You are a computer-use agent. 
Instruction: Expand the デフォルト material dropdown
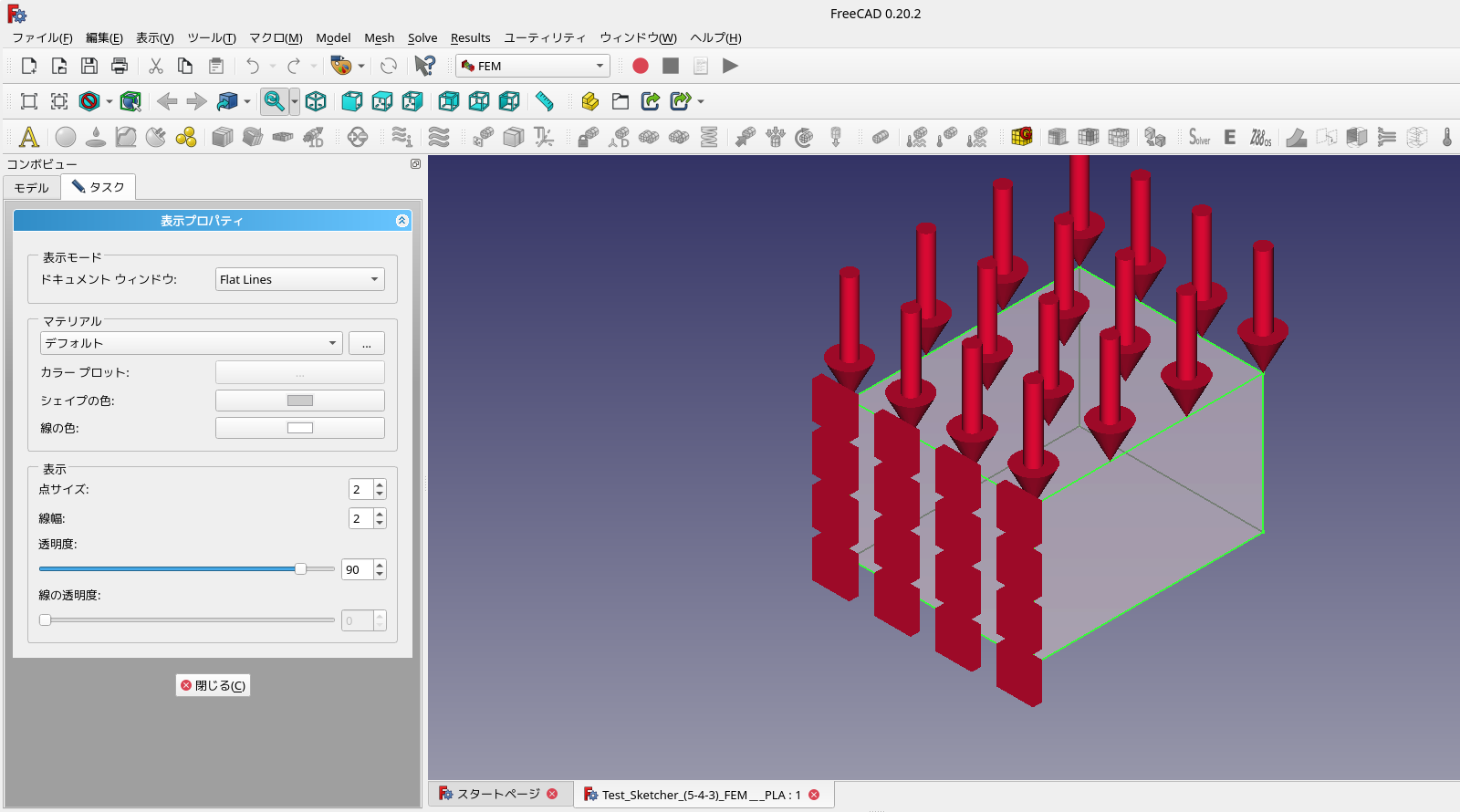pos(191,343)
